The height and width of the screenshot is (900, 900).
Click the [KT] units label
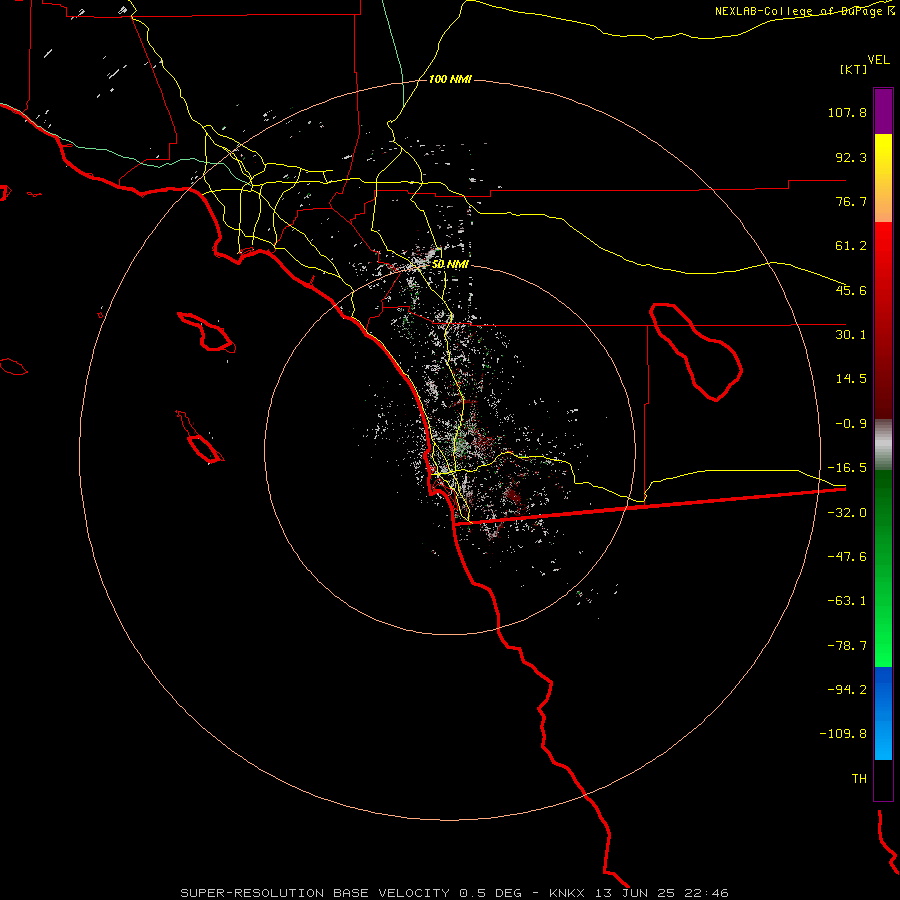tap(854, 69)
